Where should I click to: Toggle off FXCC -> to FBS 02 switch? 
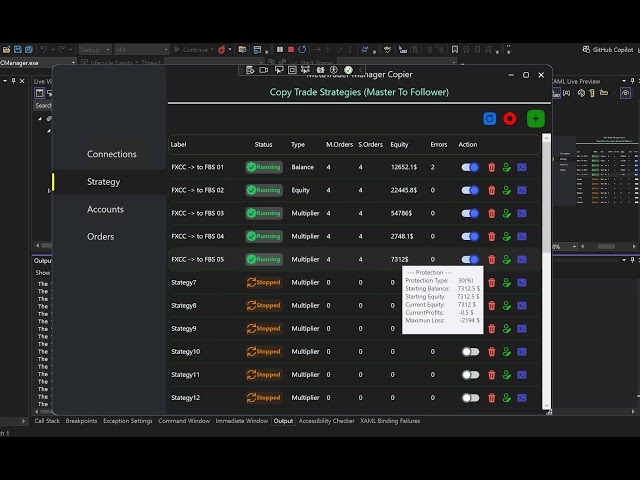click(x=470, y=190)
